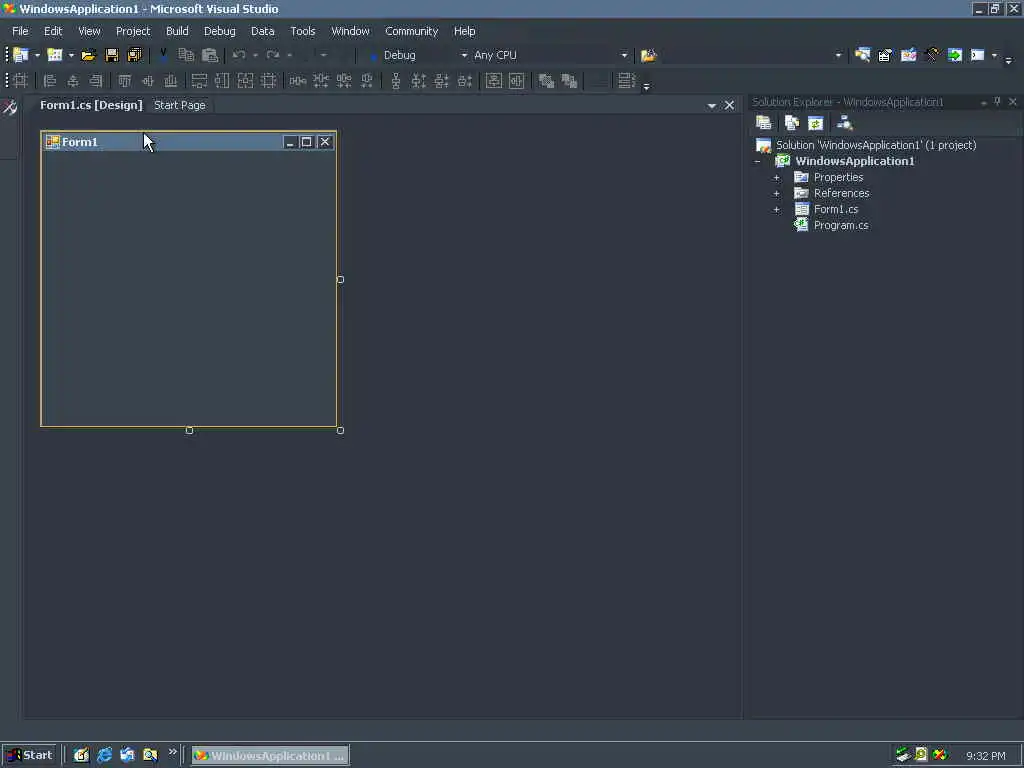The height and width of the screenshot is (768, 1024).
Task: Click Make Horizontal Spacing Equal icon
Action: (x=298, y=81)
